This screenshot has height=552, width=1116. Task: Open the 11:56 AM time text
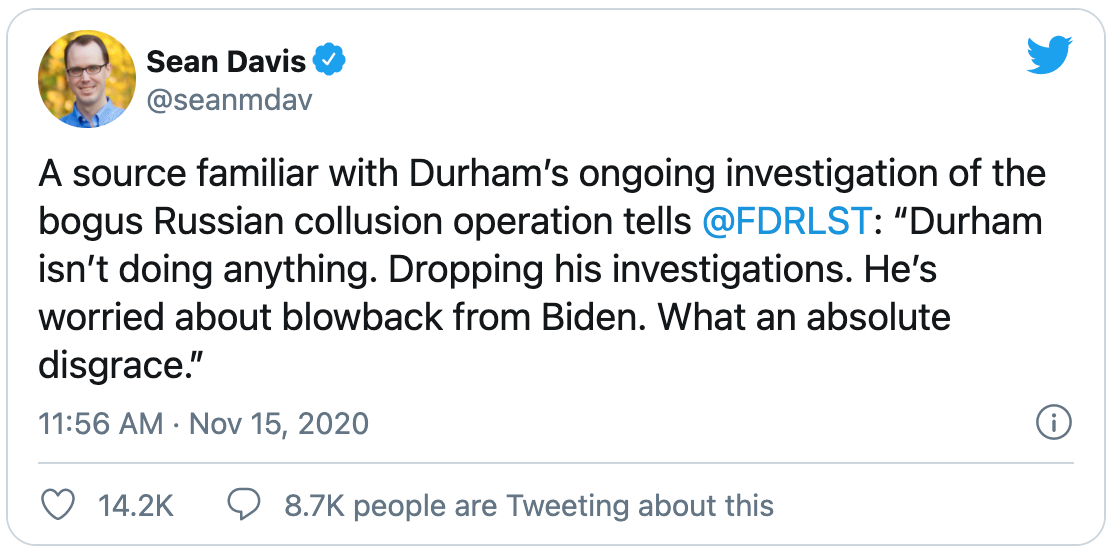coord(100,424)
